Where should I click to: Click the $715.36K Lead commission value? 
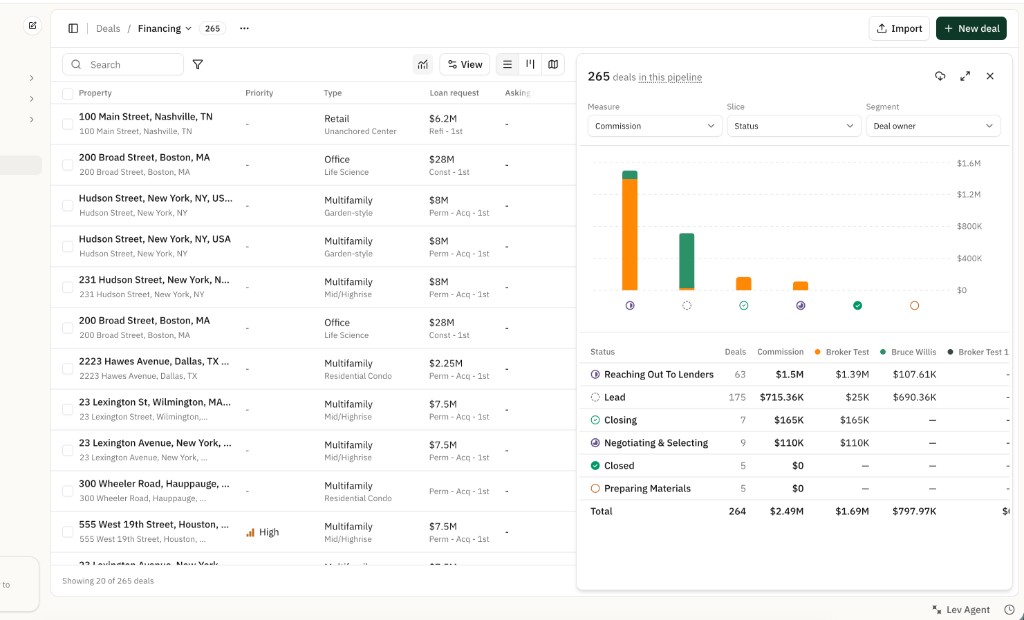pyautogui.click(x=782, y=397)
